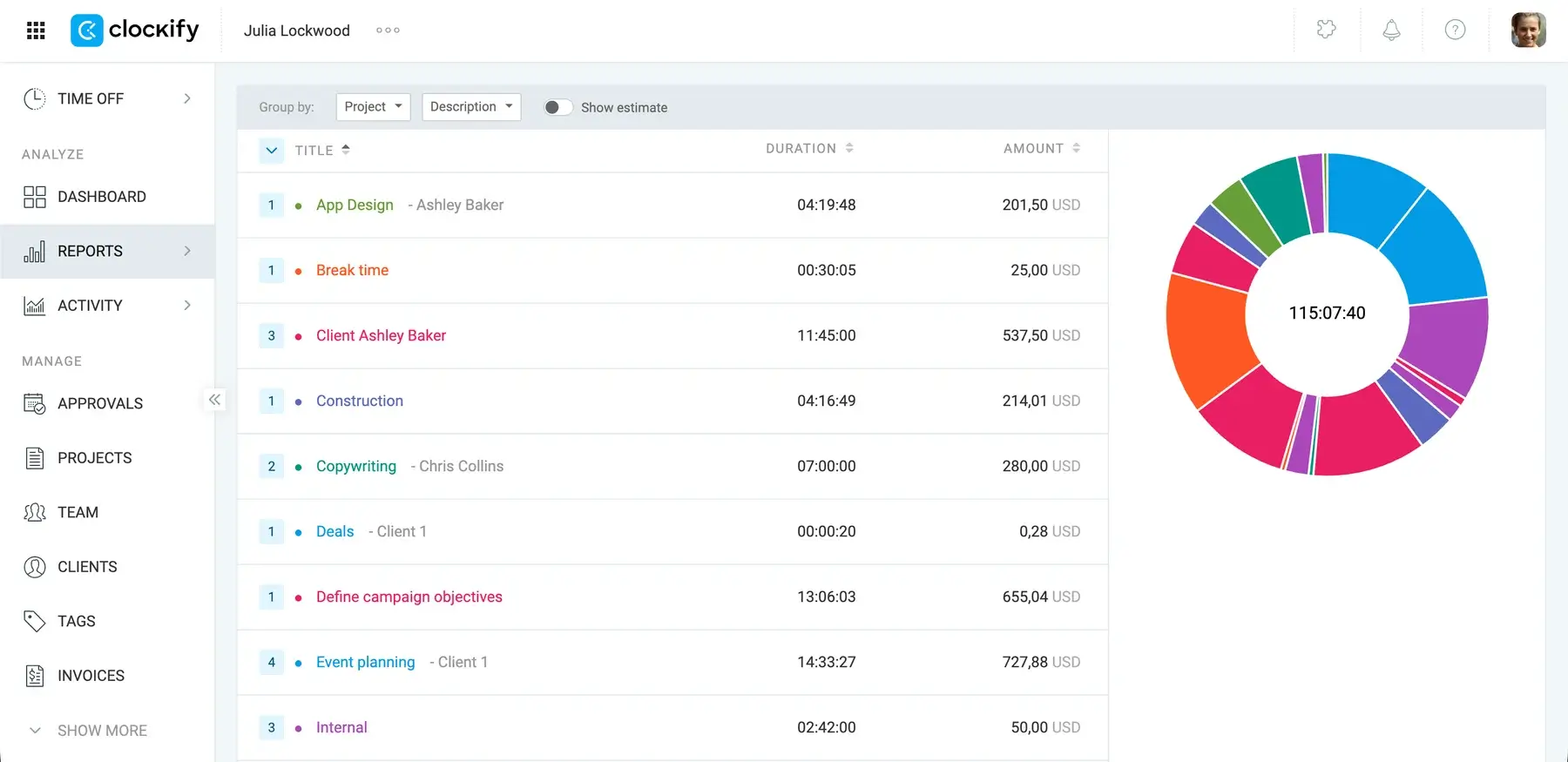Click the Approvals calendar icon

(35, 403)
